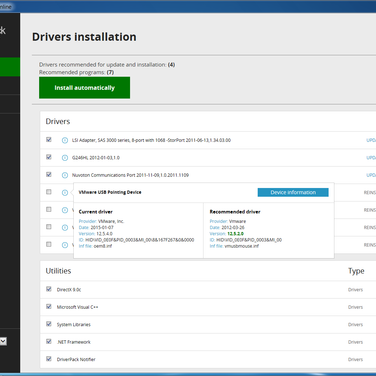
Task: Toggle the .NET Framework checkbox
Action: [49, 341]
